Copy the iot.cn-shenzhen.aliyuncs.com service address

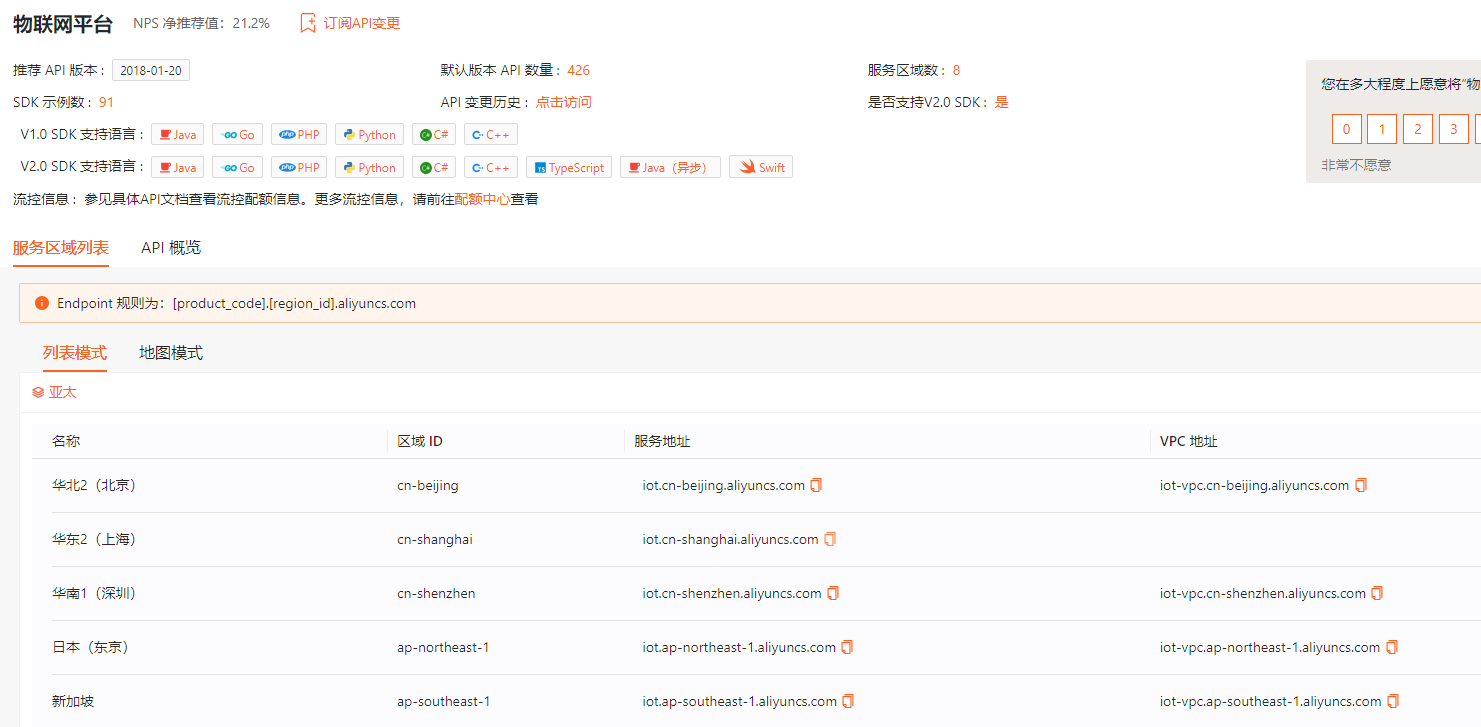[833, 593]
